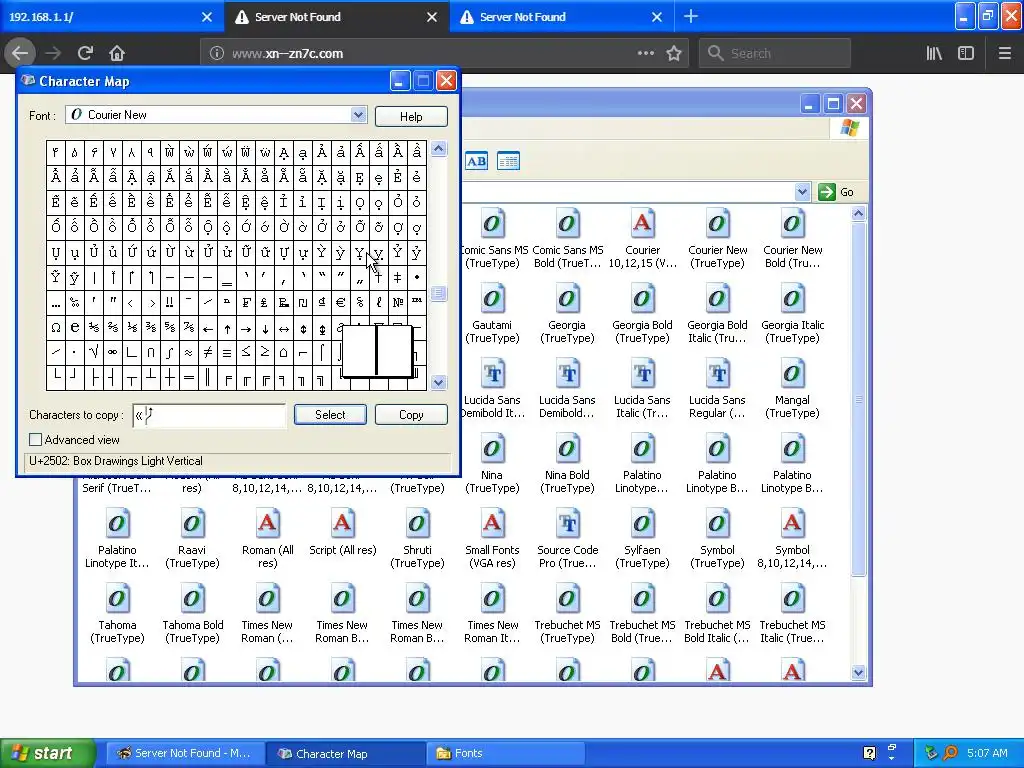Image resolution: width=1024 pixels, height=768 pixels.
Task: Open Firefox hamburger menu
Action: tap(1004, 53)
